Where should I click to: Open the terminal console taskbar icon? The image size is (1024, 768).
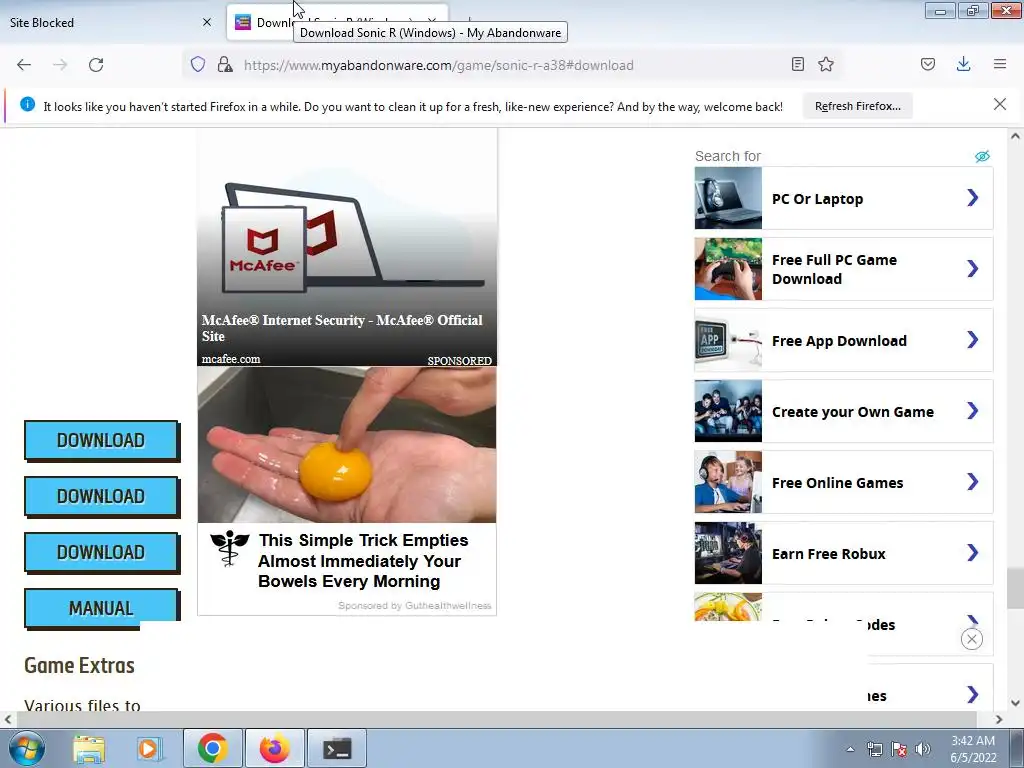[337, 748]
